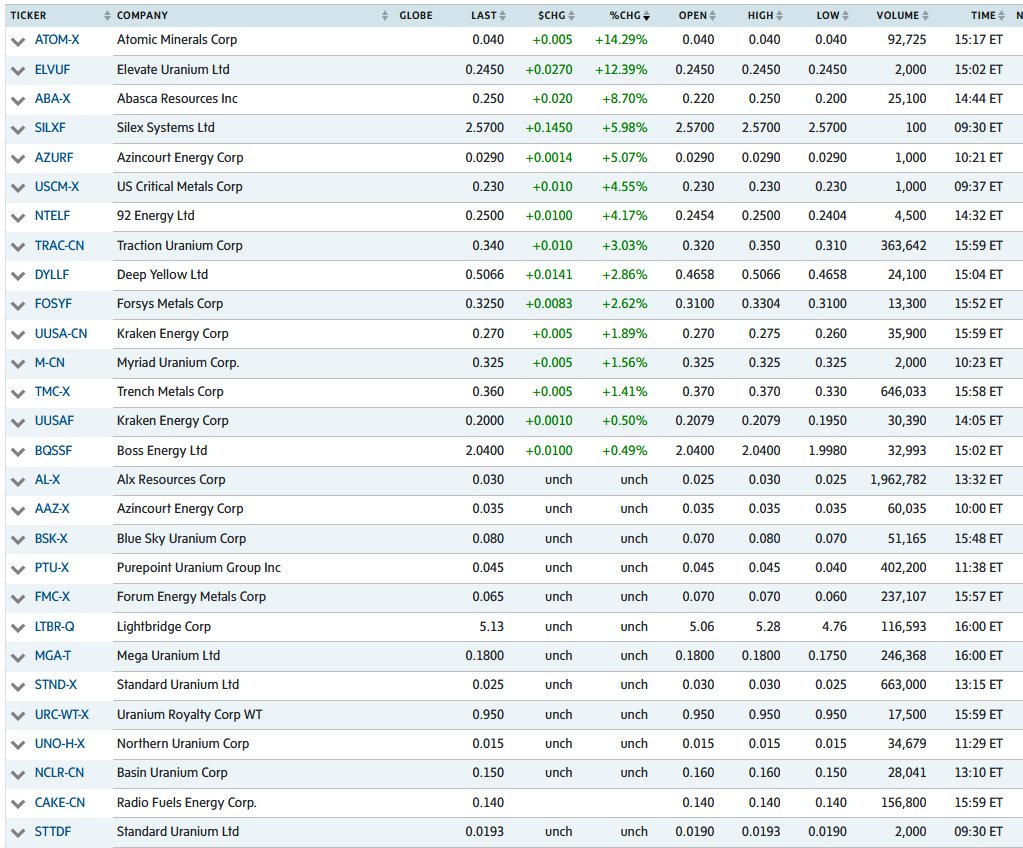Open the UNO-H-X ticker link
Viewport: 1023px width, 848px height.
tap(59, 744)
